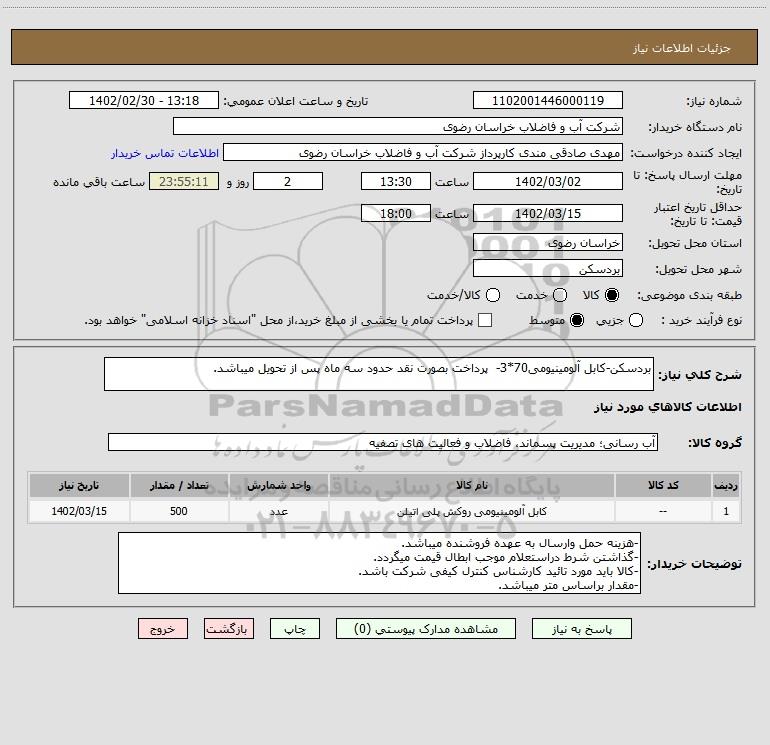This screenshot has width=770, height=745.
Task: Click the توضیحات خریدار notes box
Action: click(x=379, y=563)
